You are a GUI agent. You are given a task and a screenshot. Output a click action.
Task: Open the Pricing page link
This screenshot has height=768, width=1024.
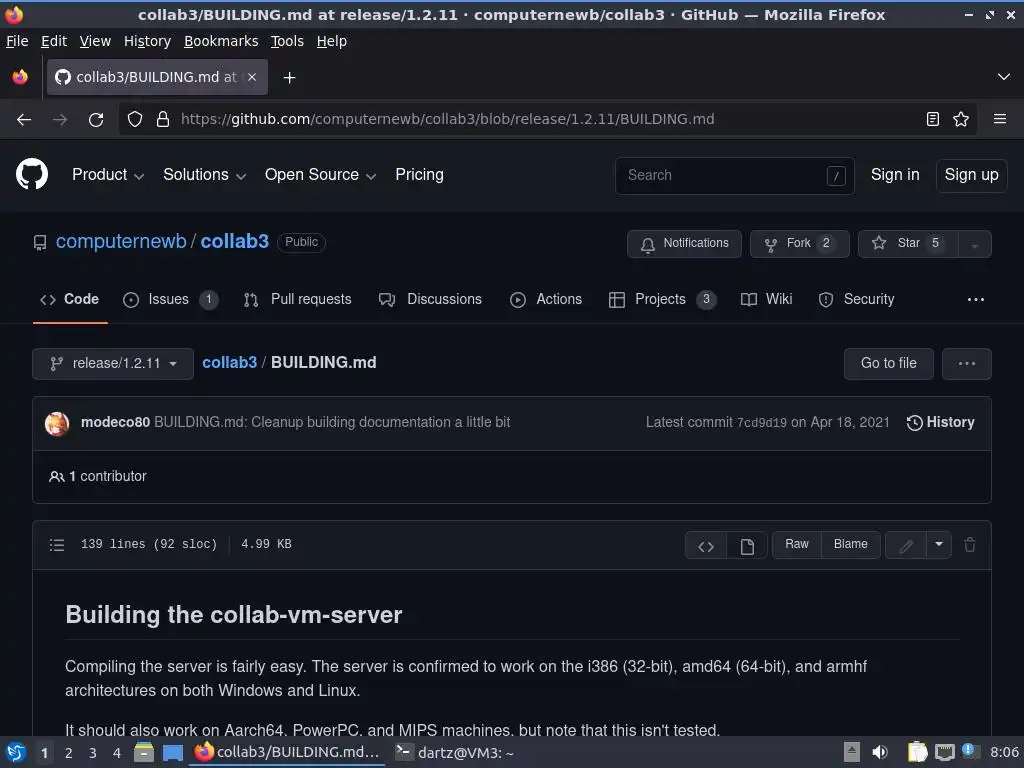pyautogui.click(x=419, y=175)
